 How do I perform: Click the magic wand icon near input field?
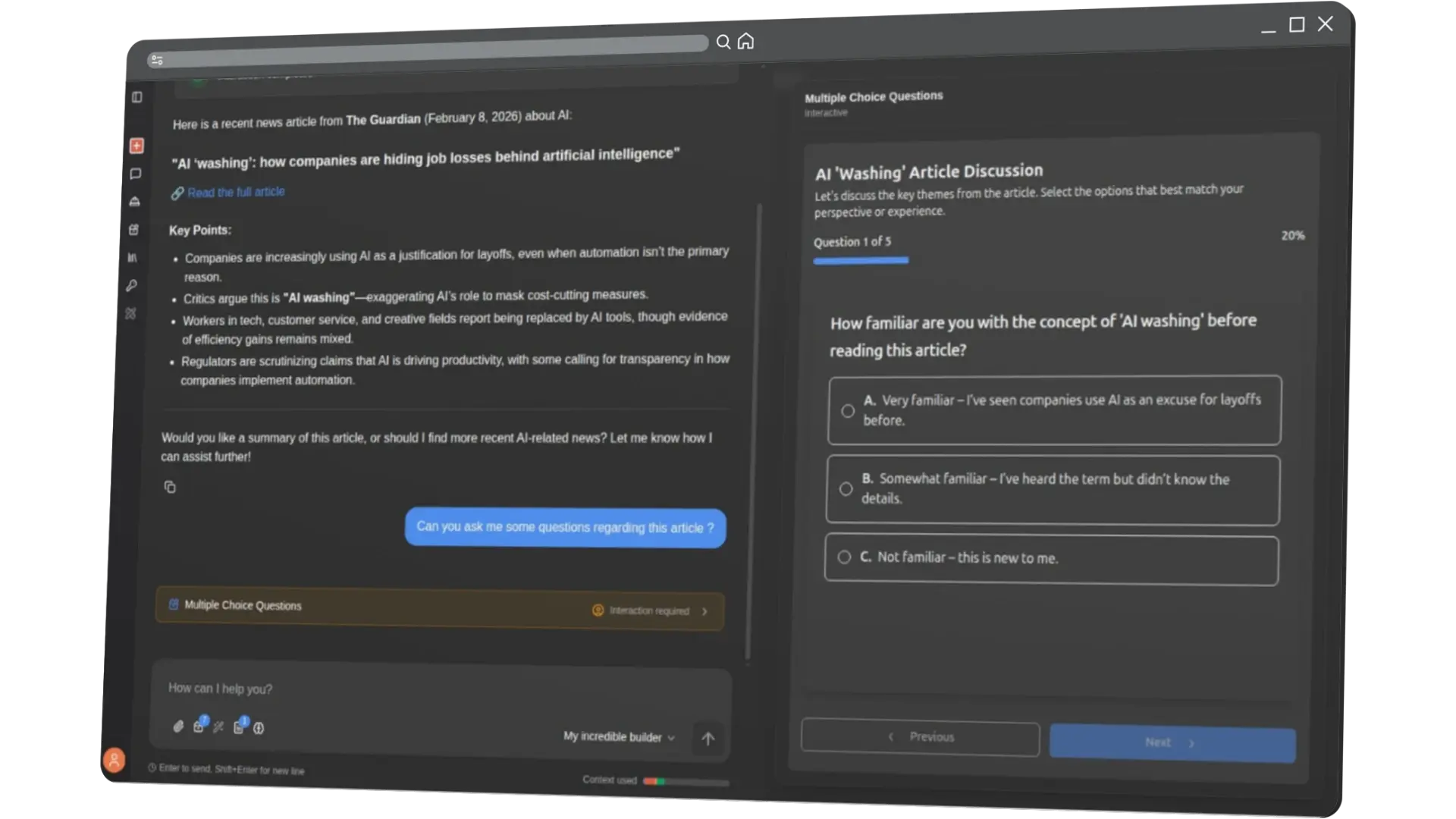[x=218, y=726]
